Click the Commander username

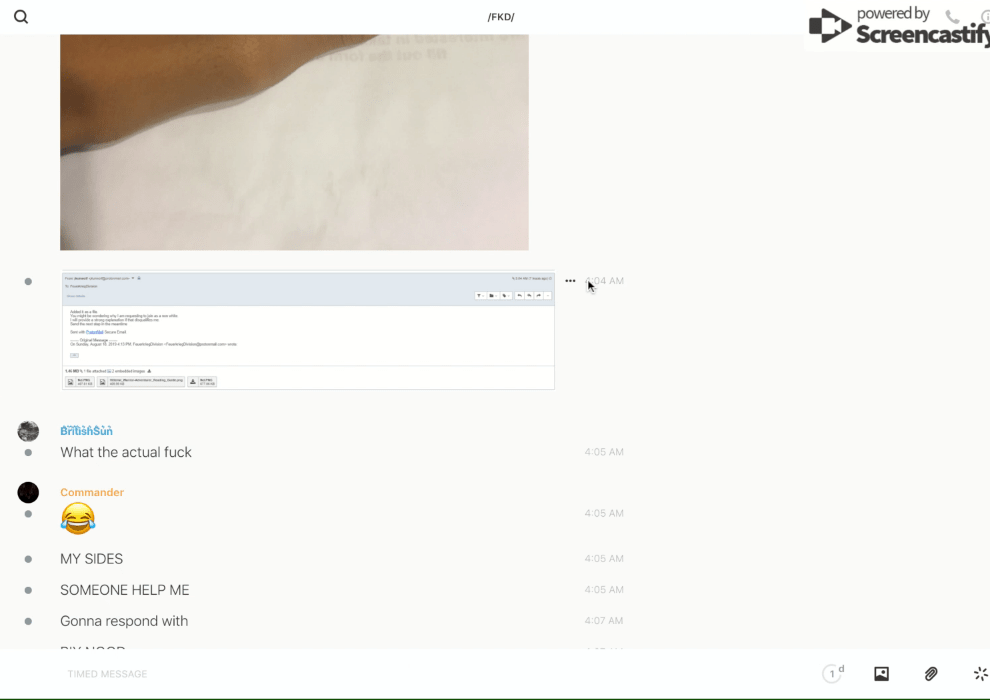coord(92,492)
